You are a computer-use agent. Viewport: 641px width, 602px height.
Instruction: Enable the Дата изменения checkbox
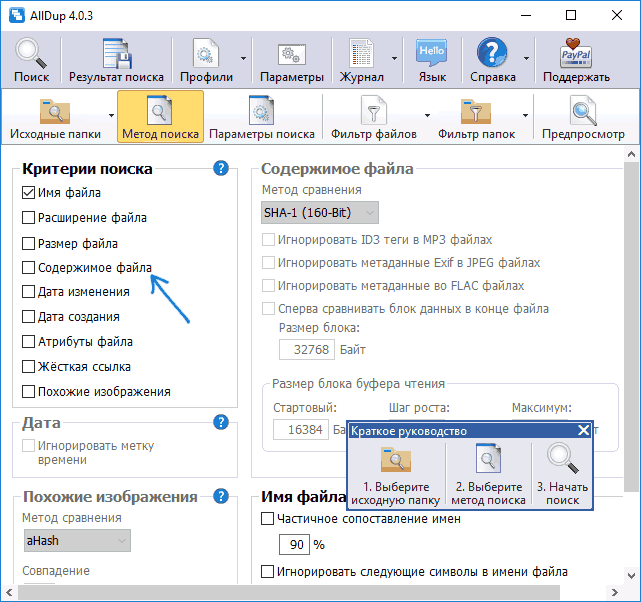[x=28, y=292]
